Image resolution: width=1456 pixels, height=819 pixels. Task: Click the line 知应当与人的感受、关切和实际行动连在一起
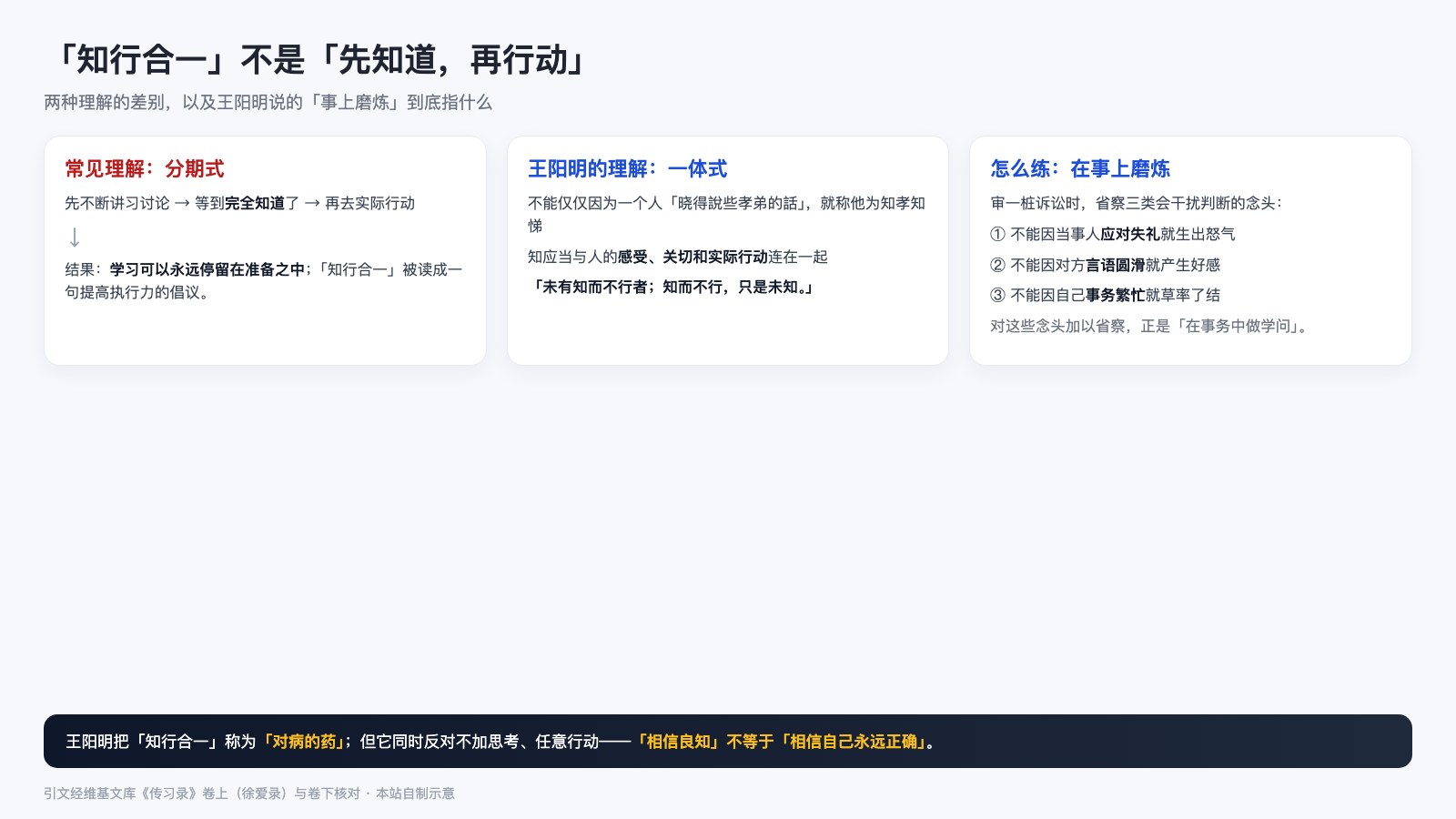(x=678, y=257)
